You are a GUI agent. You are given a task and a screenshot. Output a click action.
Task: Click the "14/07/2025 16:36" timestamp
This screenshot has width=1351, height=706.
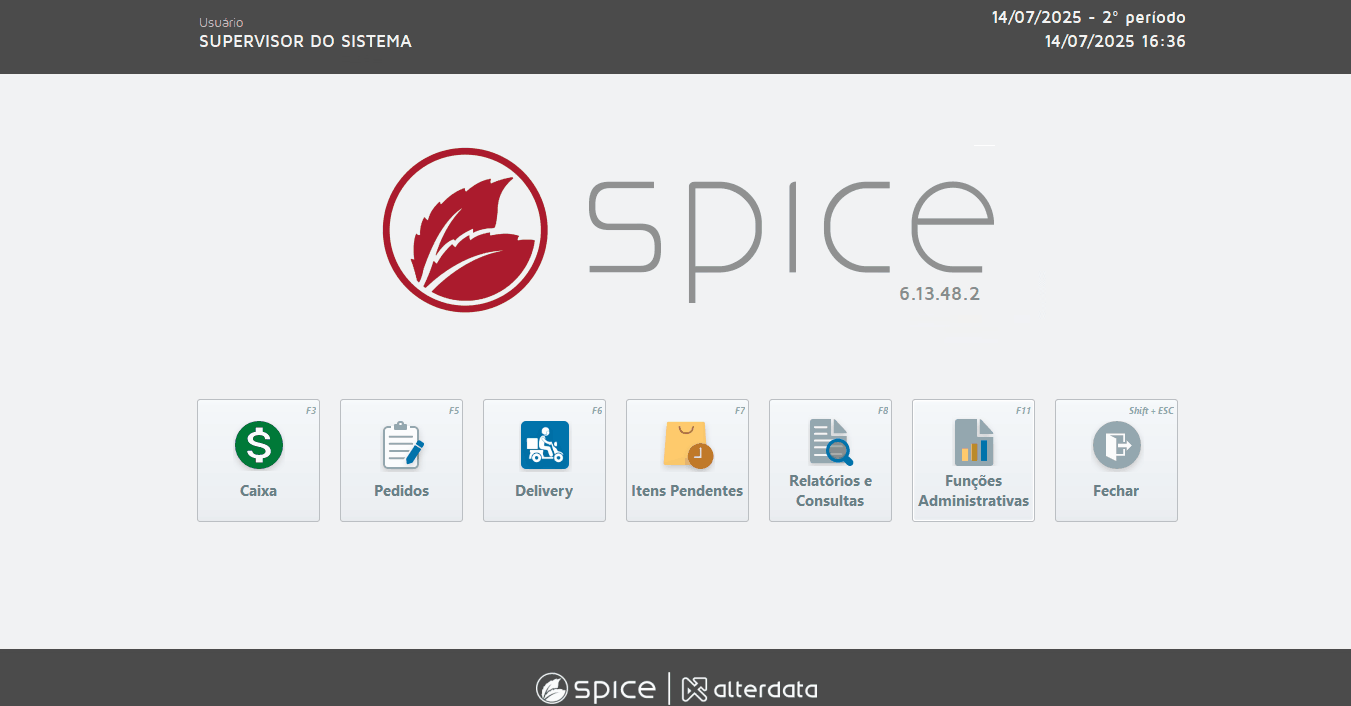coord(1115,42)
